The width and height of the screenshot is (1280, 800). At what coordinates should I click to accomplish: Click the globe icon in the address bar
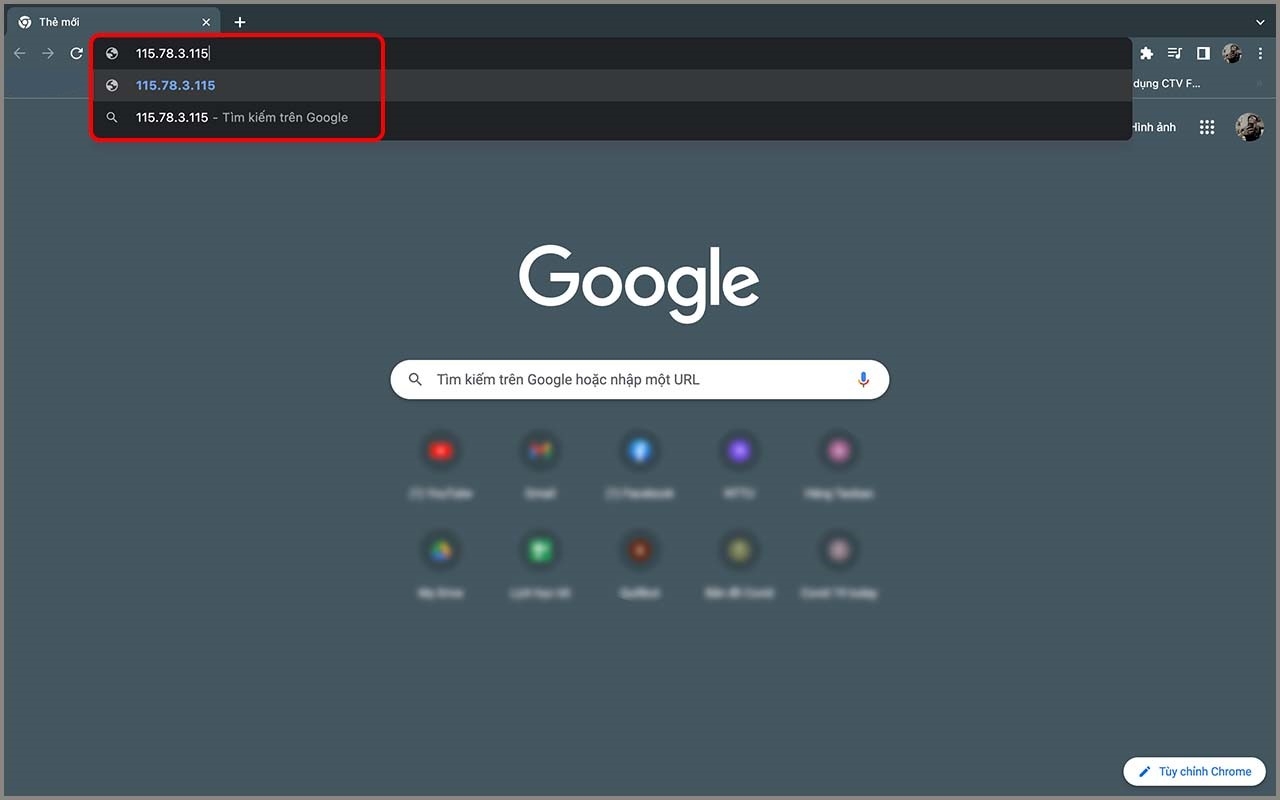point(112,54)
